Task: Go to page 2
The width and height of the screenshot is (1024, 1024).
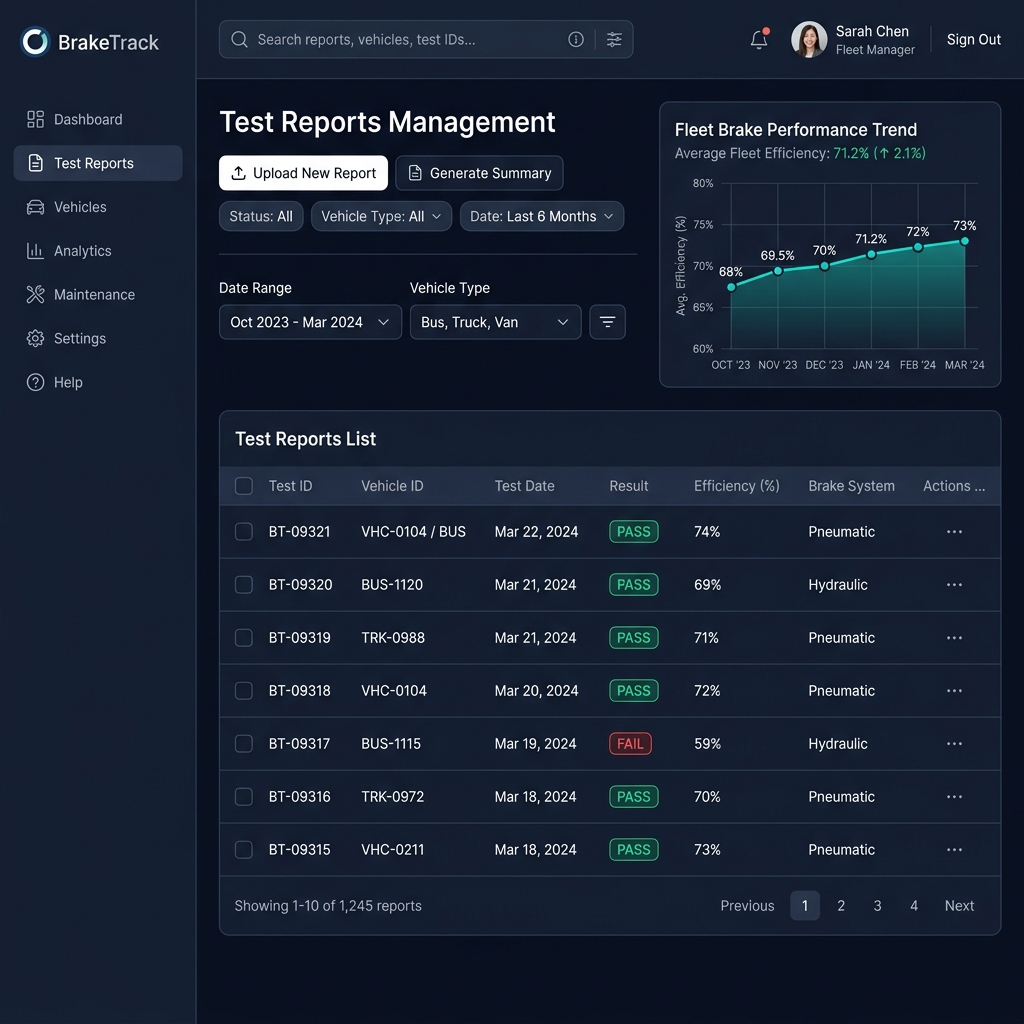Action: click(x=841, y=906)
